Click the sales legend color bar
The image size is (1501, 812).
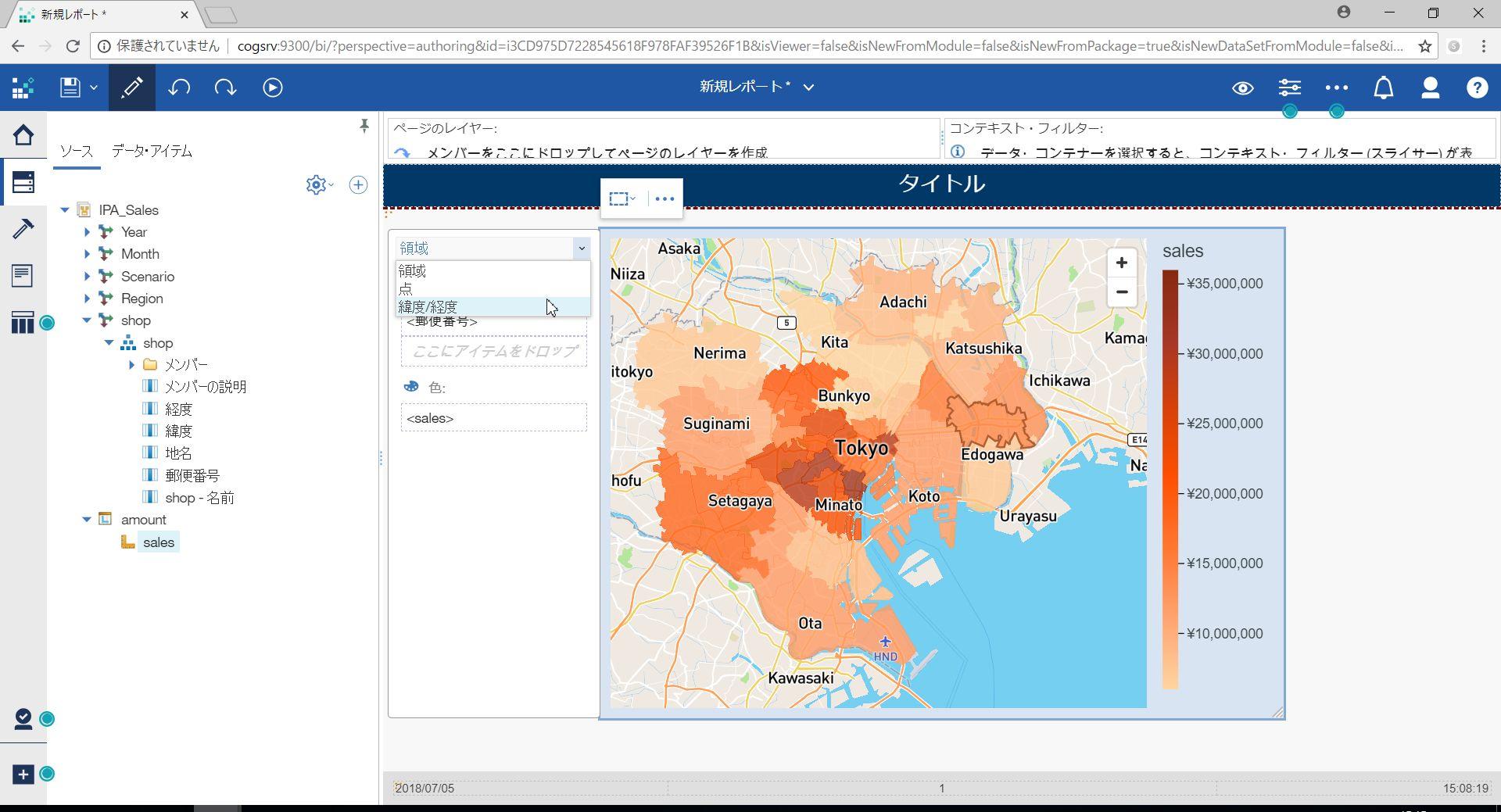[1170, 480]
